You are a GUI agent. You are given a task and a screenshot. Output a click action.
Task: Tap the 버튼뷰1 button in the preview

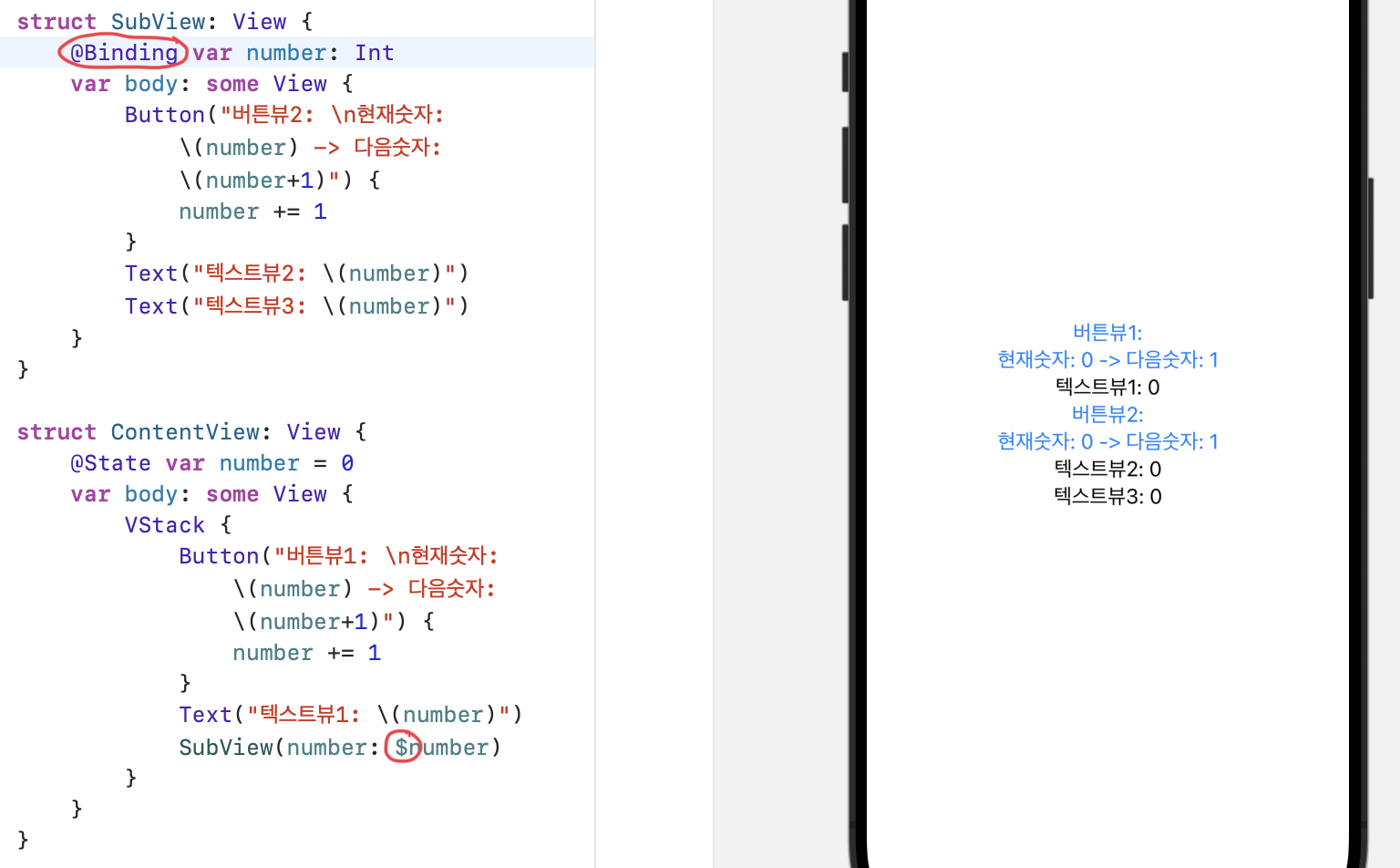pyautogui.click(x=1107, y=346)
